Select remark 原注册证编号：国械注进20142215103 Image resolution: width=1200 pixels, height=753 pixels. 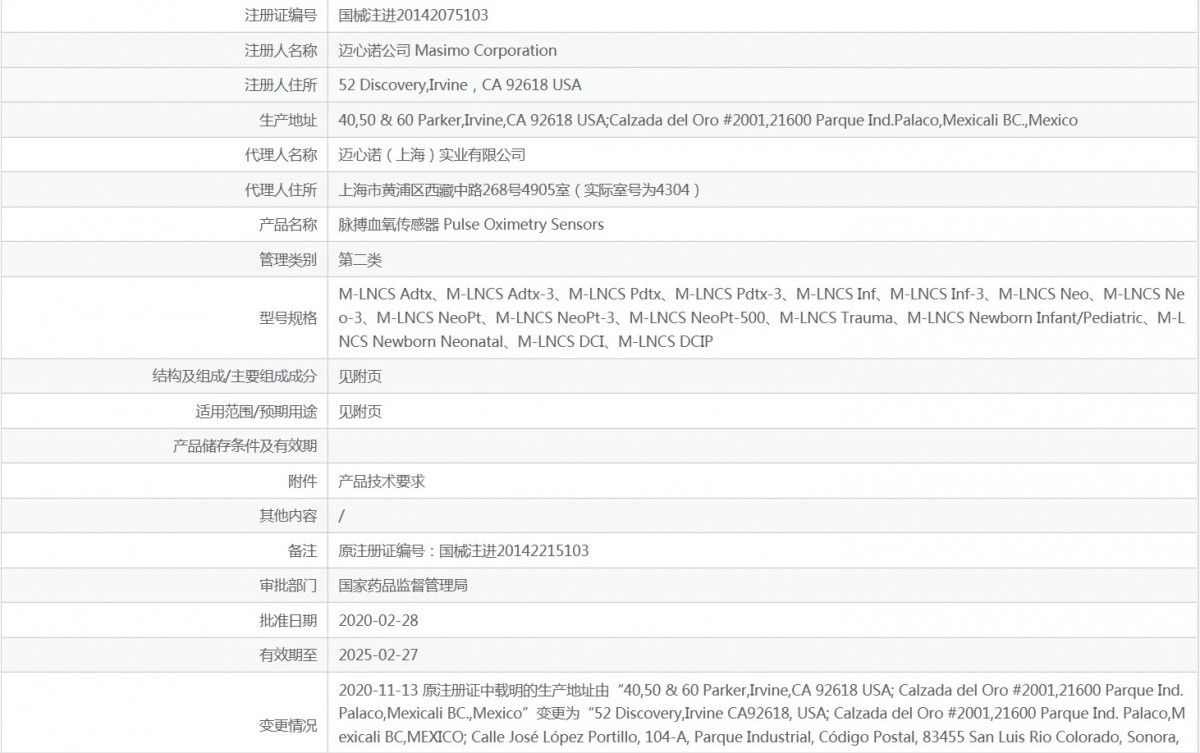(x=464, y=551)
